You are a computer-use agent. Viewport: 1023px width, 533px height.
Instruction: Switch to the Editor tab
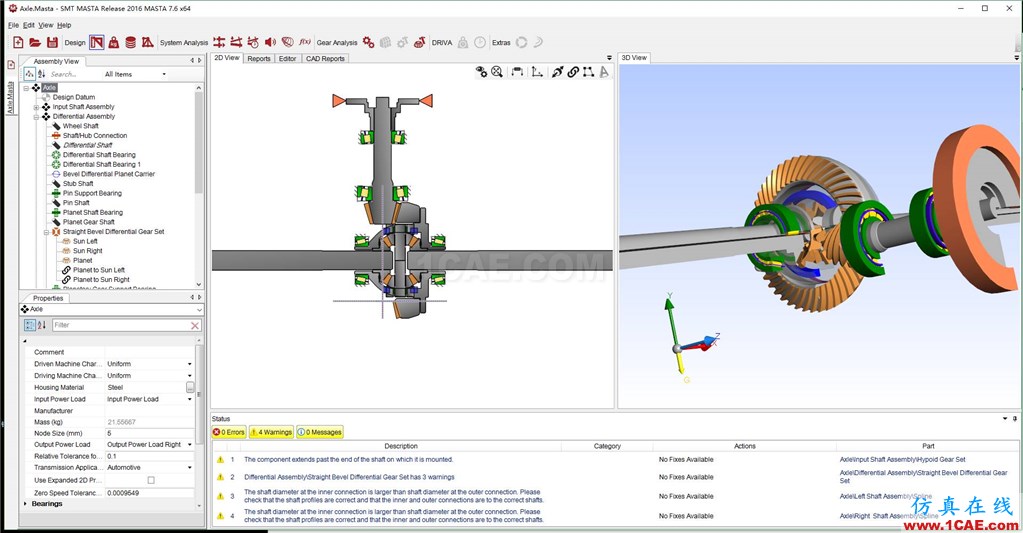[x=288, y=59]
